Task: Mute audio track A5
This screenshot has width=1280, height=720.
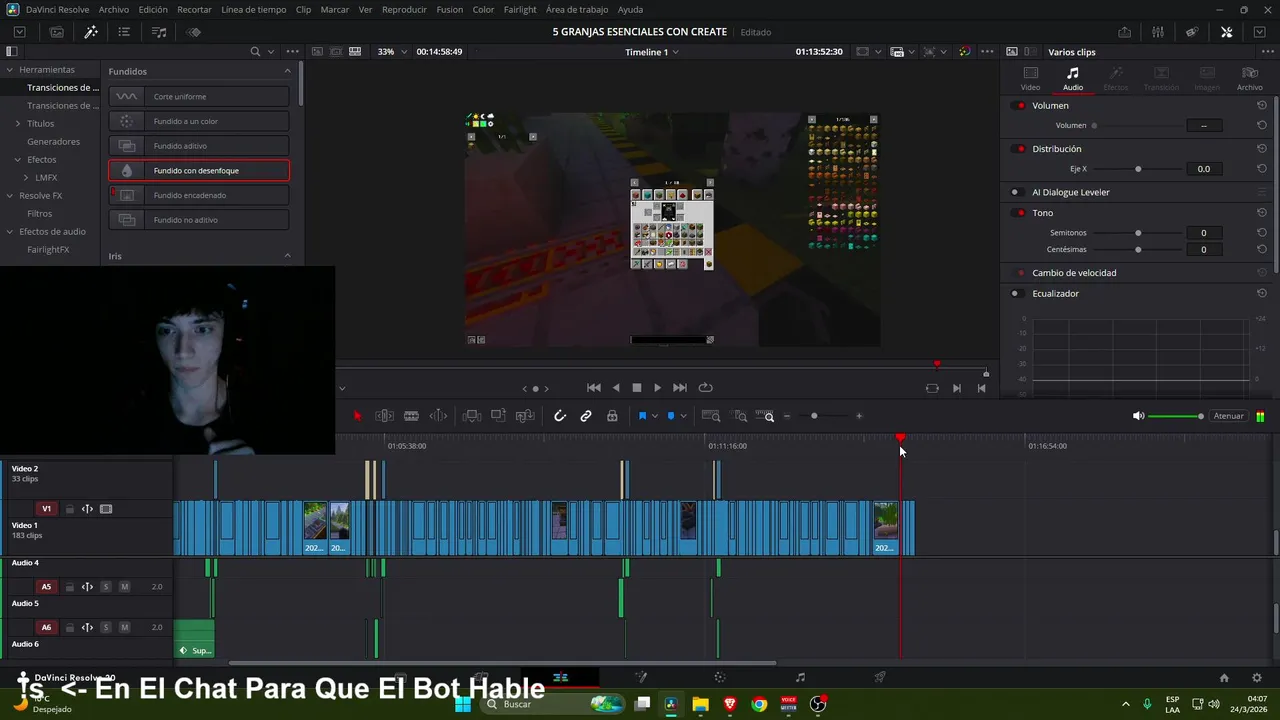Action: [x=124, y=587]
